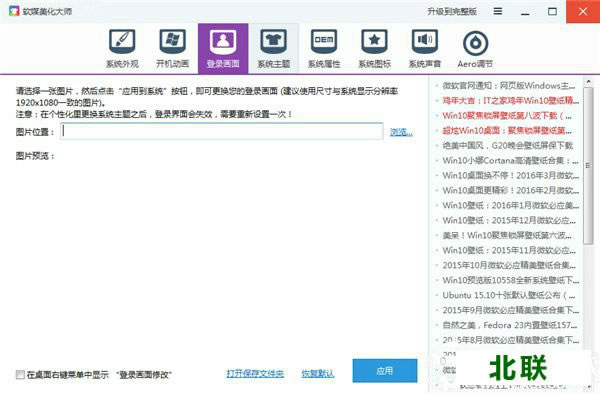Open news item 鸡年大吉：IT之家鸡年Win10壁纸

coord(510,101)
